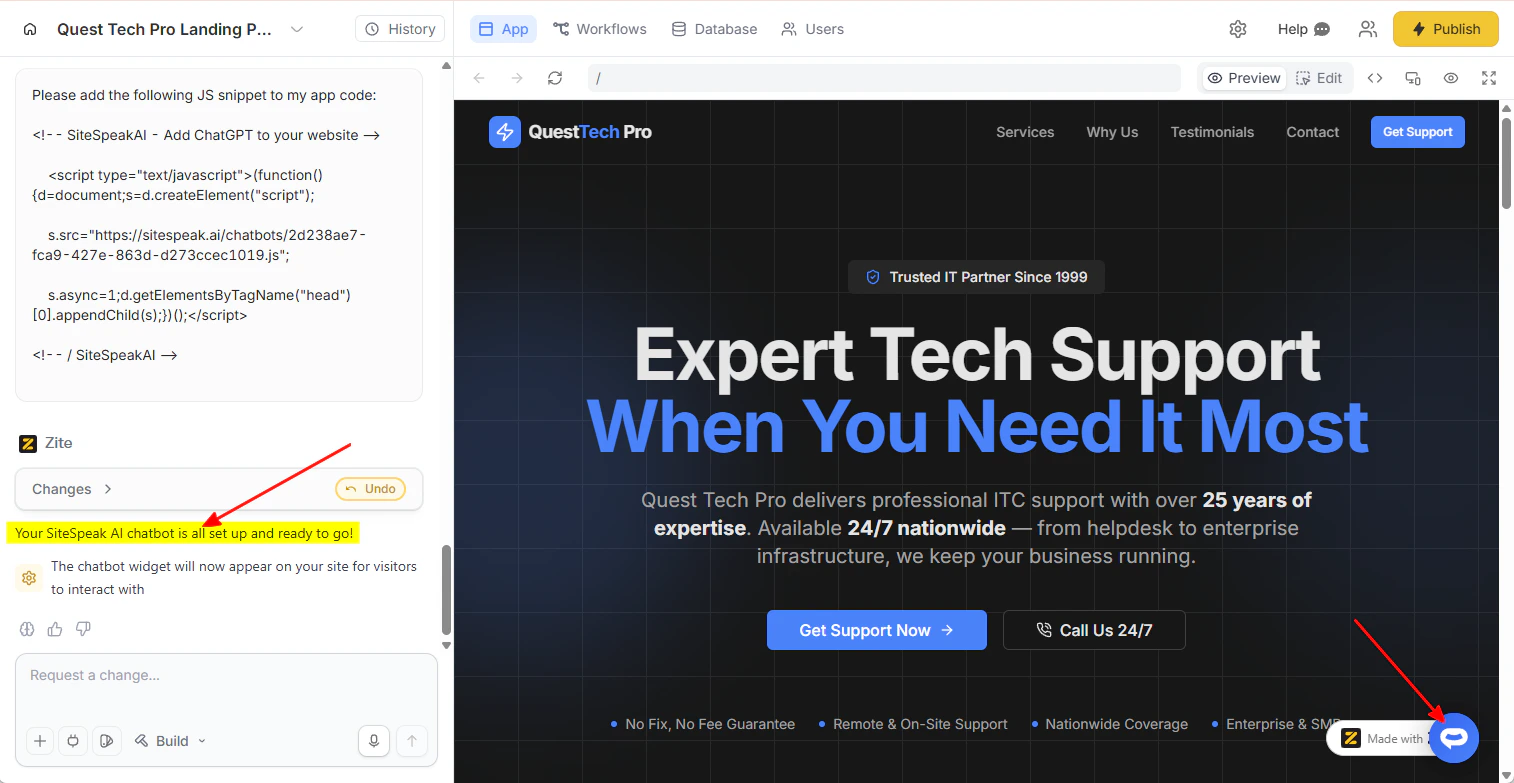Expand preview to fullscreen
Screen dimensions: 1514x783
tap(1489, 78)
